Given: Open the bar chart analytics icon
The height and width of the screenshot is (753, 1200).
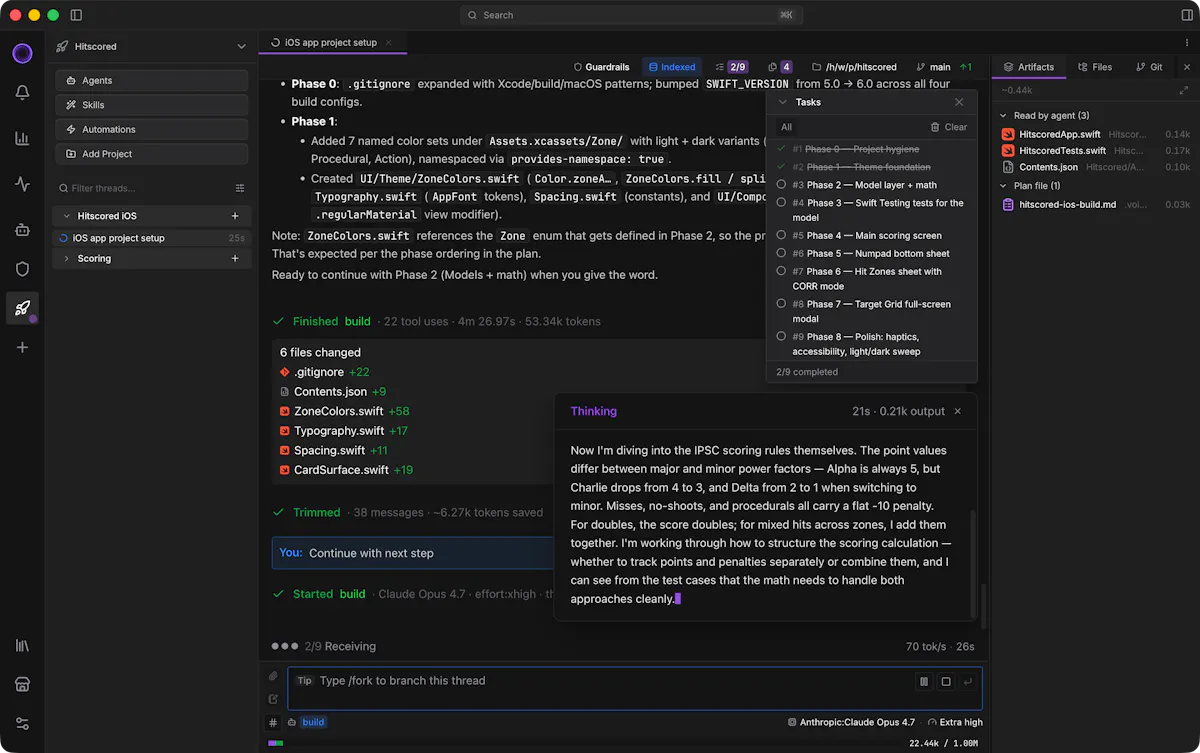Looking at the screenshot, I should [x=22, y=138].
